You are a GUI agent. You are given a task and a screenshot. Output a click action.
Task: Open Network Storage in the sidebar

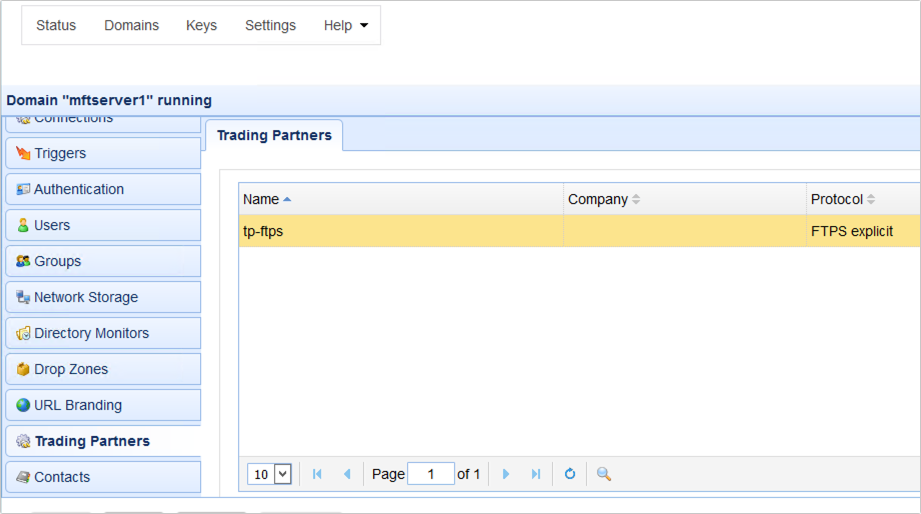[x=103, y=297]
